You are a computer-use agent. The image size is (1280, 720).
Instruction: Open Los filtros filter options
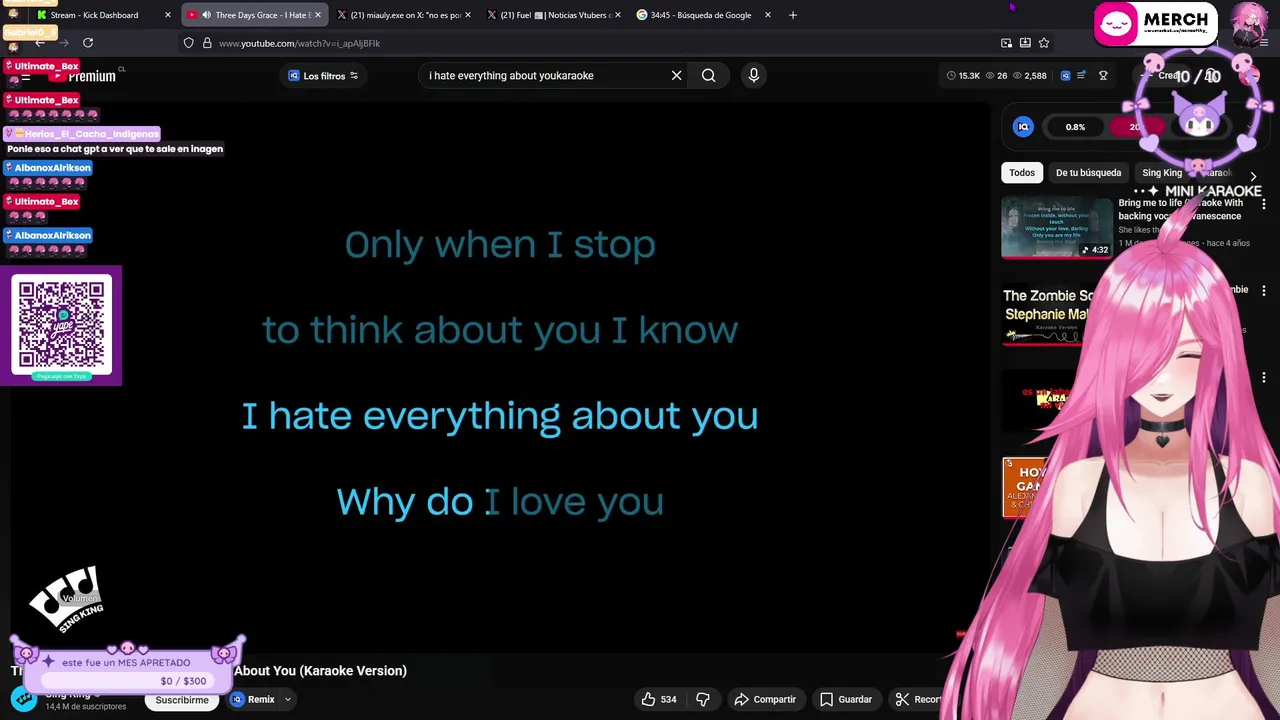(323, 76)
